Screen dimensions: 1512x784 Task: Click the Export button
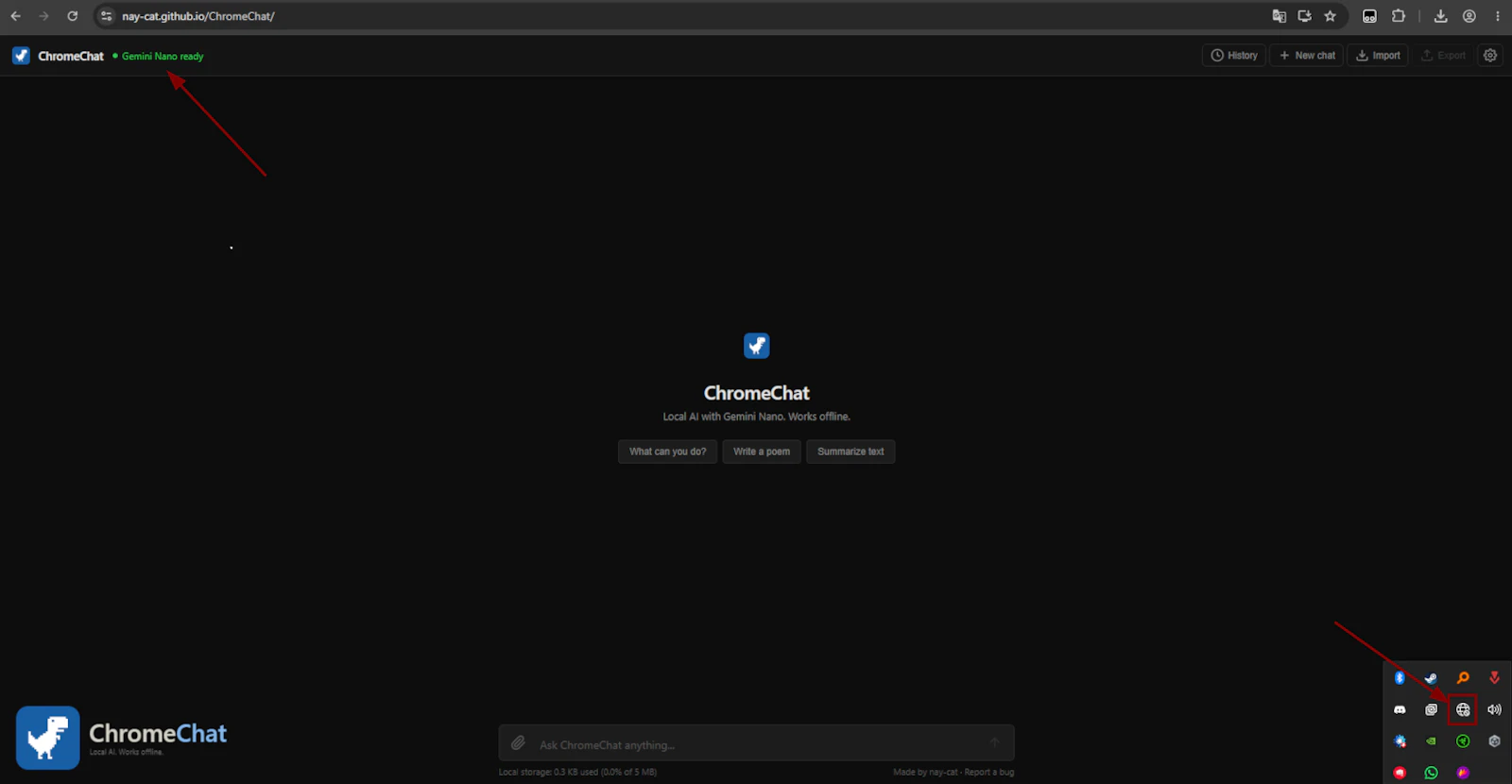(x=1443, y=56)
